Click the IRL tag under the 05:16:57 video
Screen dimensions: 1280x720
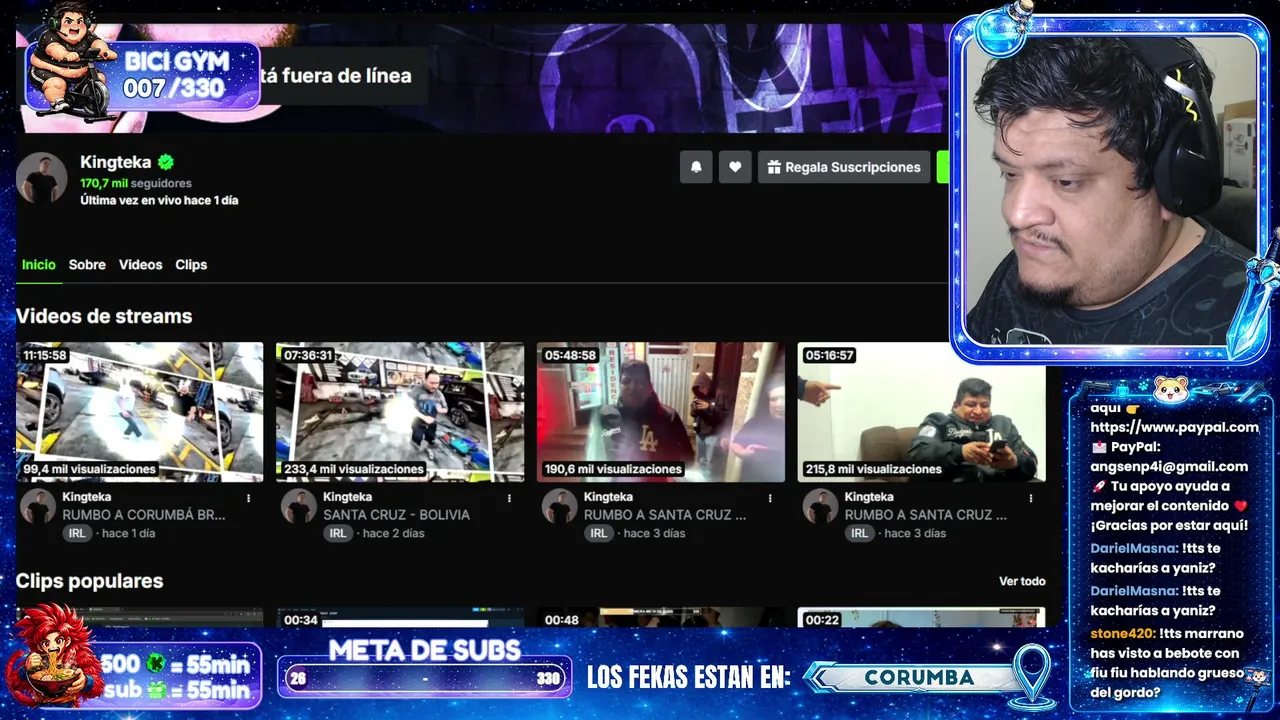[x=859, y=534]
